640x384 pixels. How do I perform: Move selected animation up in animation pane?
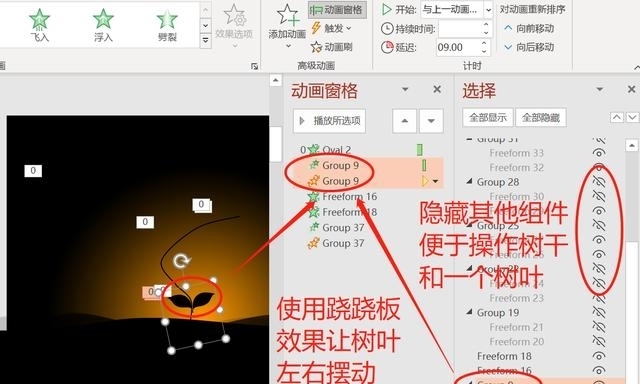(404, 121)
